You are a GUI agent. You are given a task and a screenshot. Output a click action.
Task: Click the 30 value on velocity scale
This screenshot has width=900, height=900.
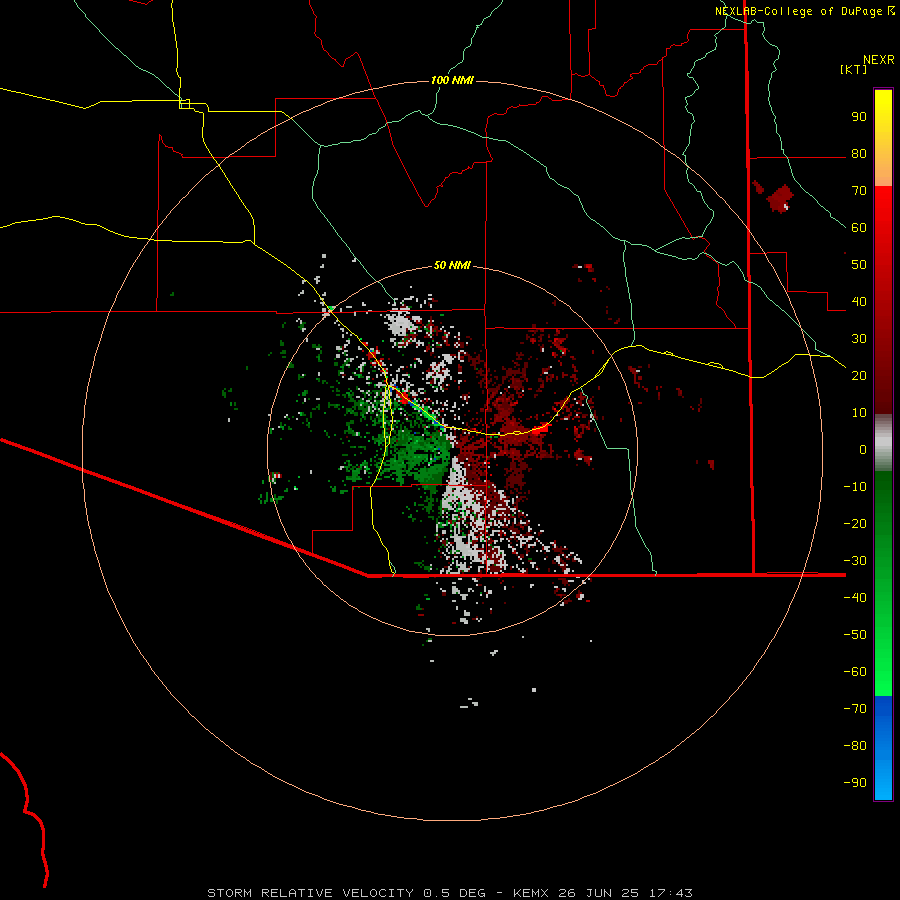pyautogui.click(x=859, y=339)
